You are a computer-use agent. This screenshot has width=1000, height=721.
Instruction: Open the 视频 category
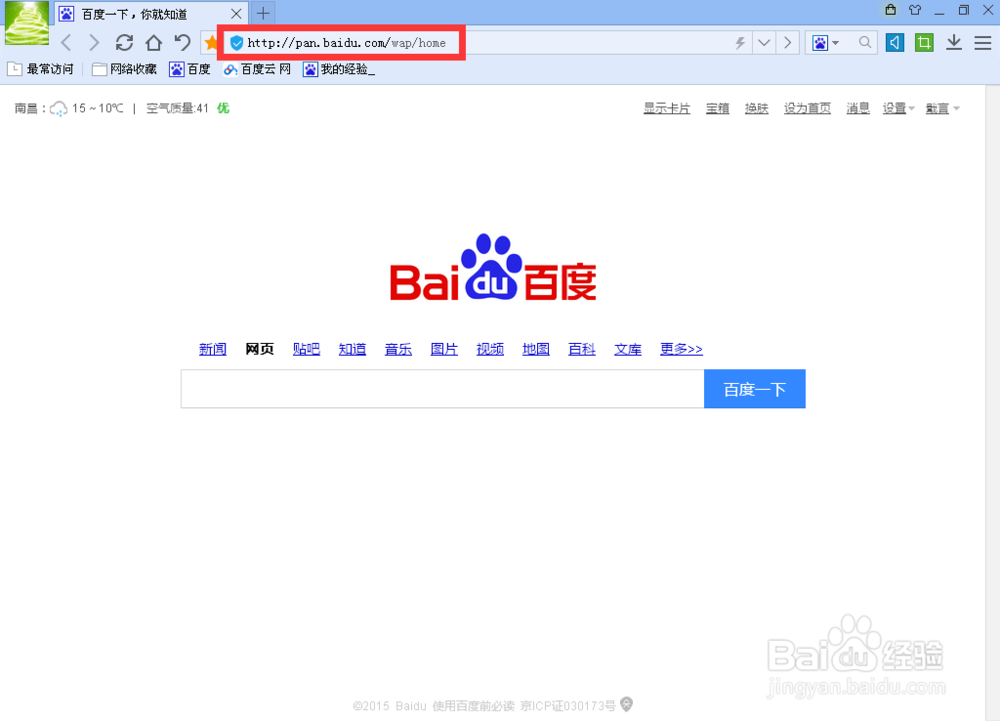click(x=490, y=349)
